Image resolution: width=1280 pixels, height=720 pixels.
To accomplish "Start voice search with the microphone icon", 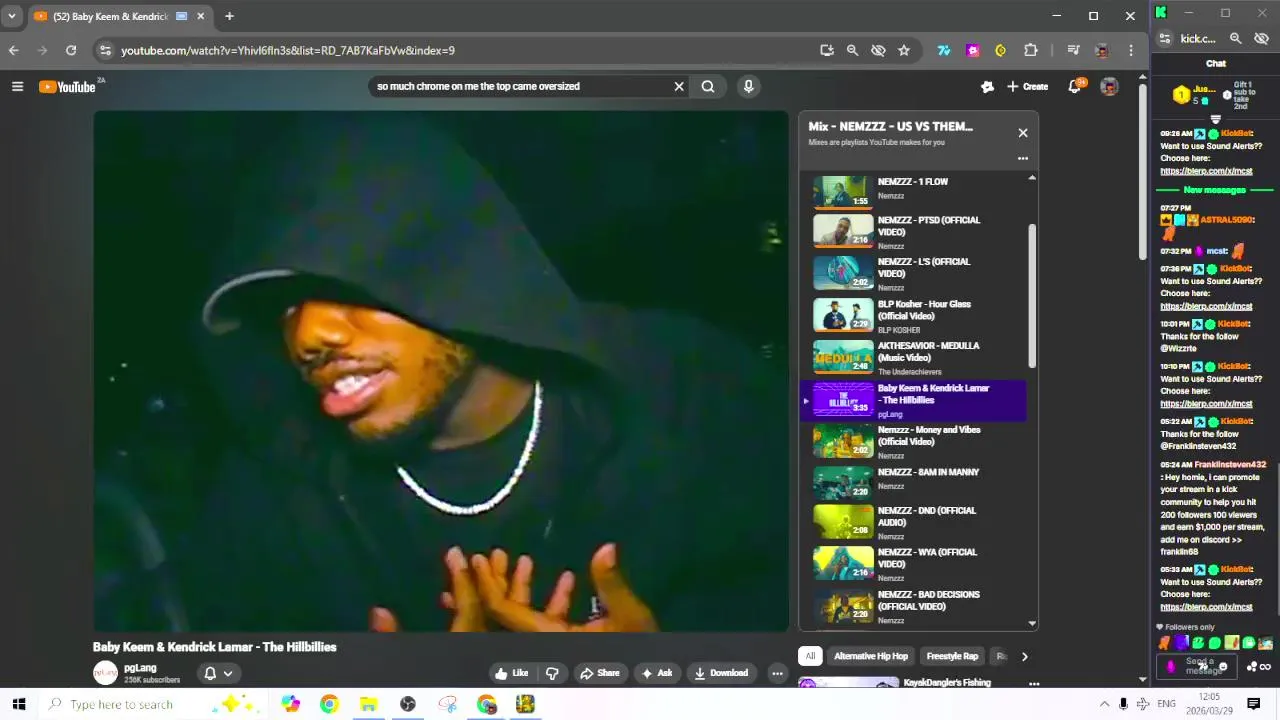I will [748, 86].
